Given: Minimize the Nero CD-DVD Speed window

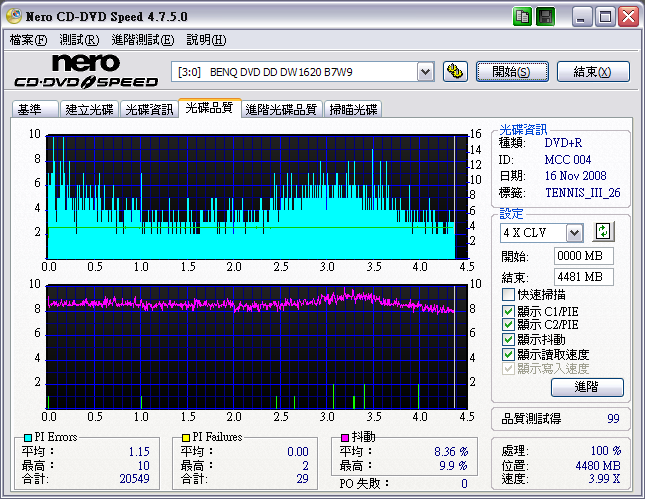Looking at the screenshot, I should pyautogui.click(x=582, y=17).
